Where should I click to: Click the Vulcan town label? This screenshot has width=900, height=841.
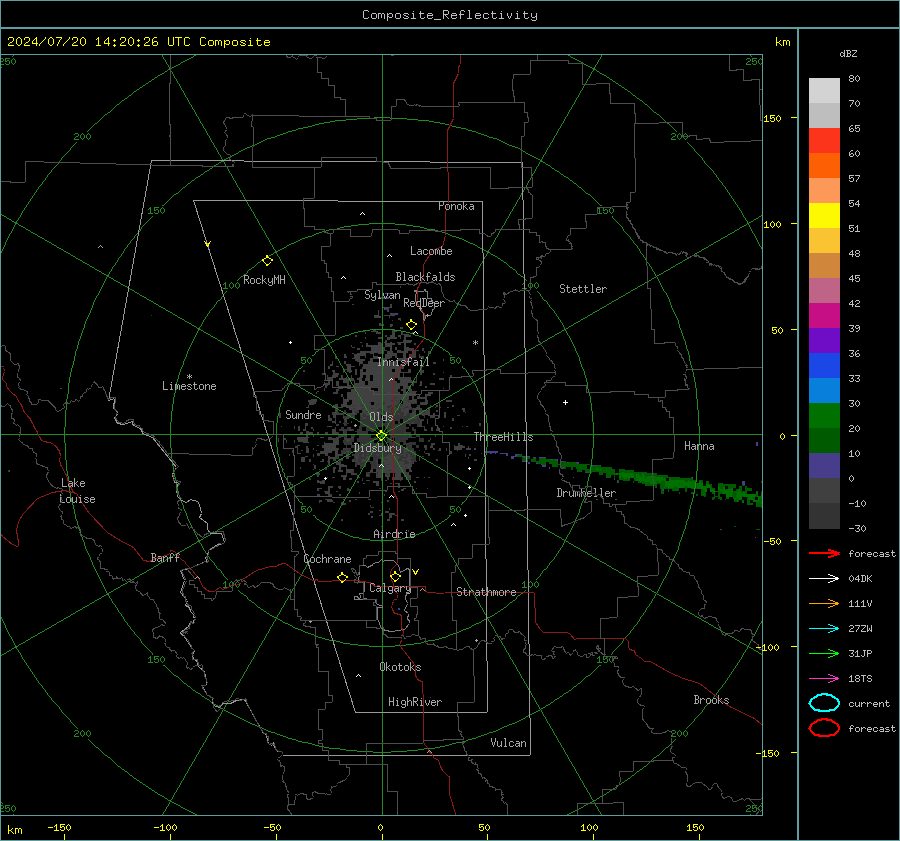(x=508, y=743)
